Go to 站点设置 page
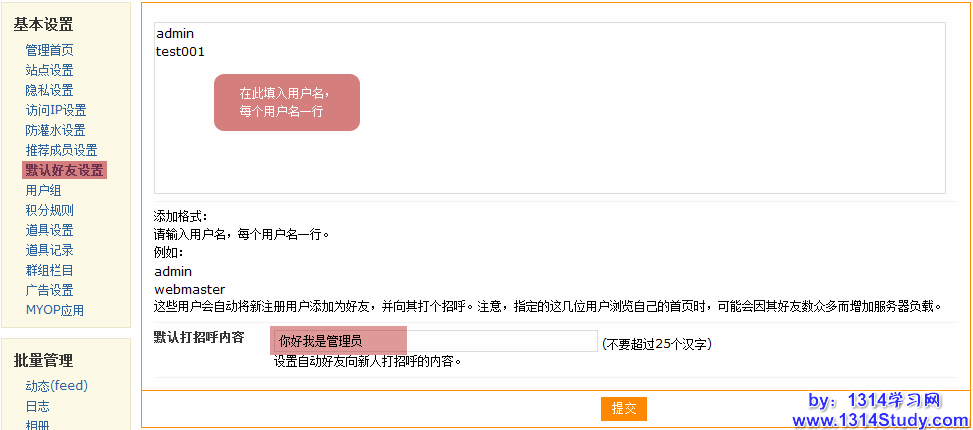 [x=49, y=70]
